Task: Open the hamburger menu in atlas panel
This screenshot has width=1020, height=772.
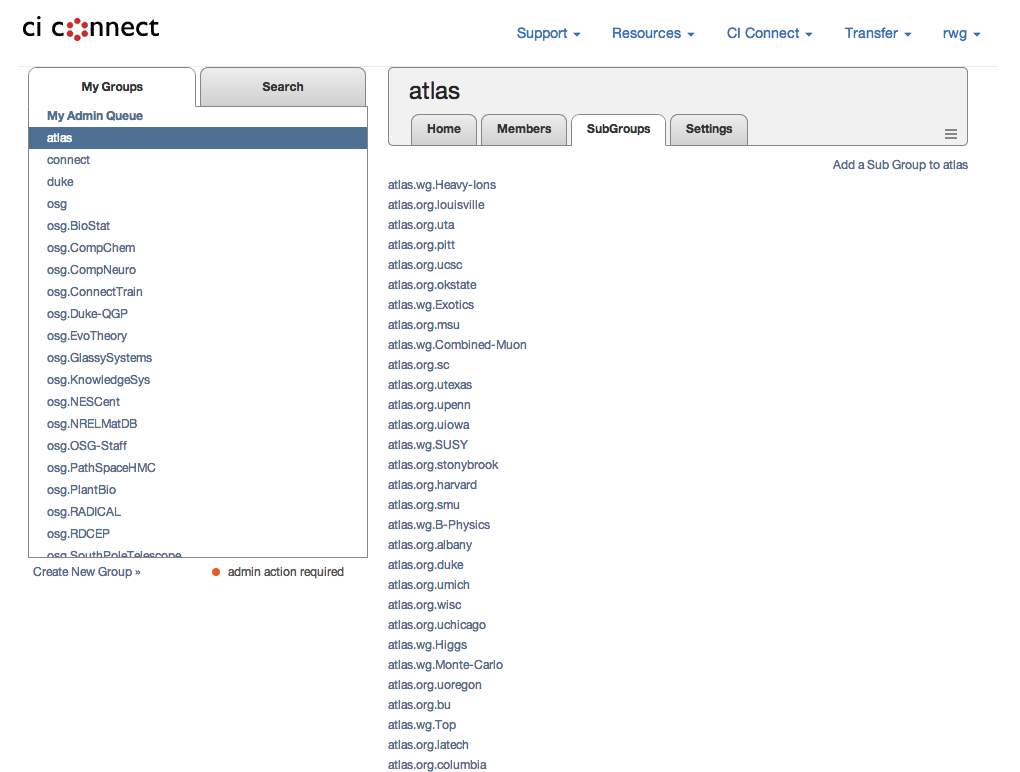Action: [x=950, y=134]
